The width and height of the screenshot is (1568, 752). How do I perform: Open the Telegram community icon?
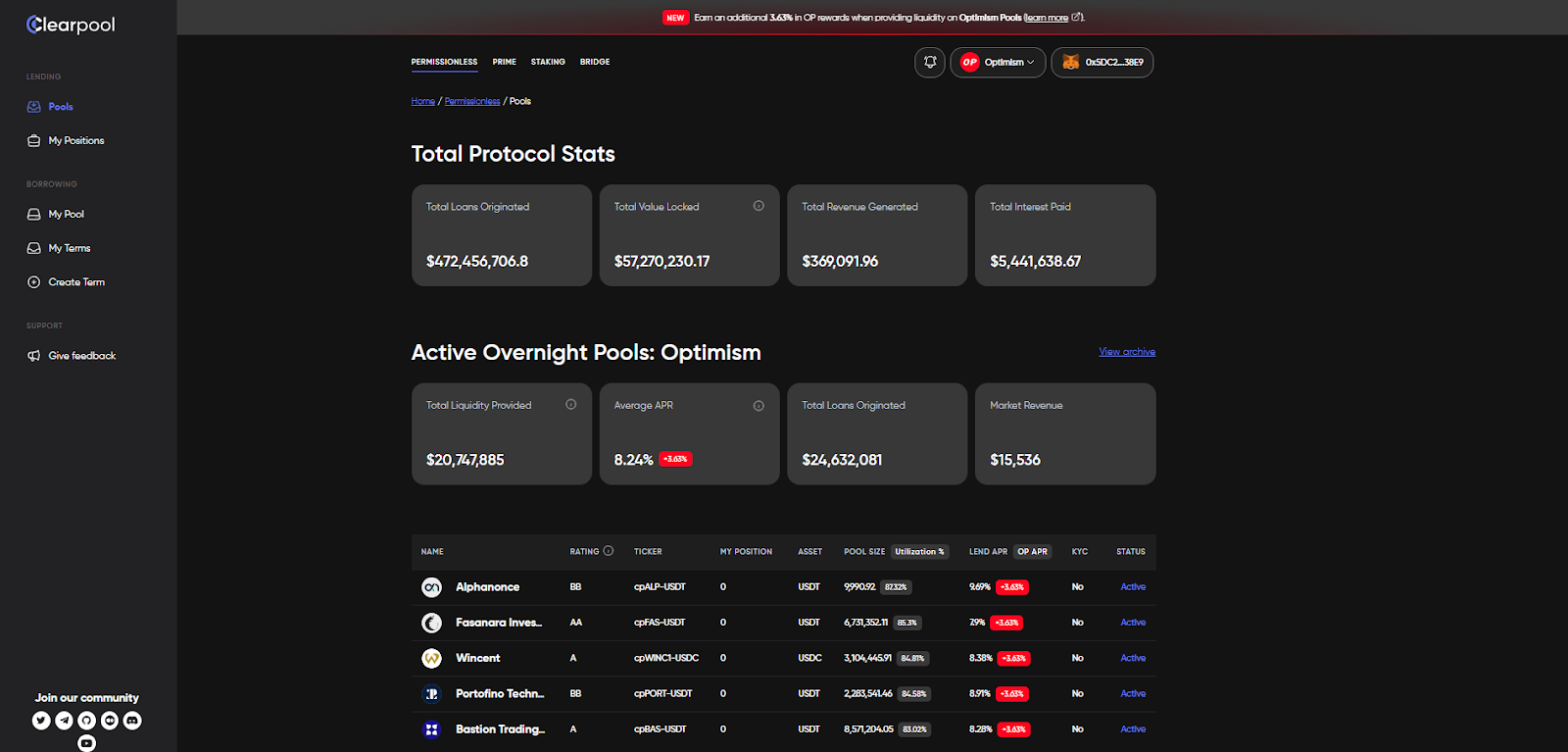tap(64, 721)
